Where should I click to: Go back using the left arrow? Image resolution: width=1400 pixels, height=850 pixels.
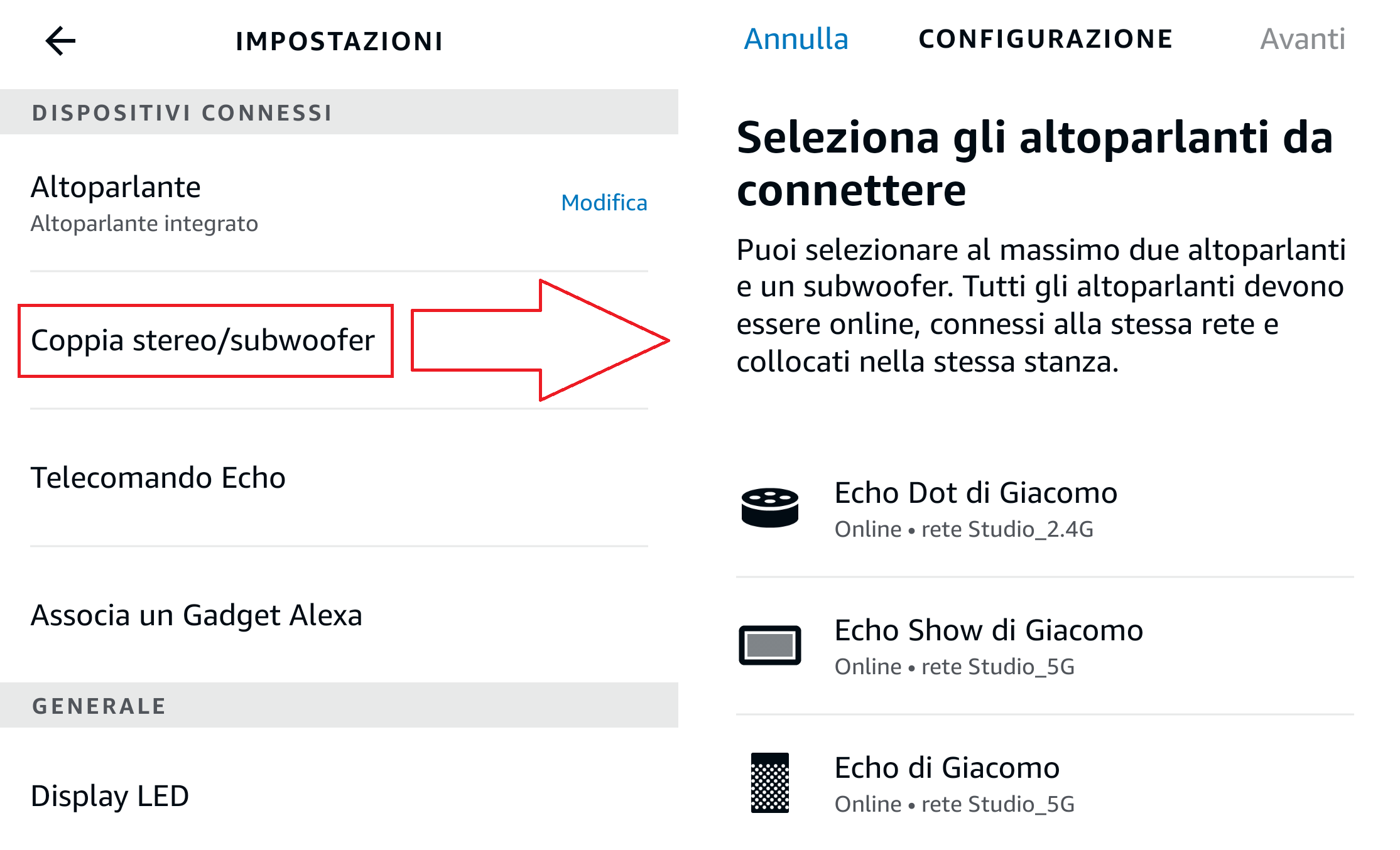[60, 41]
